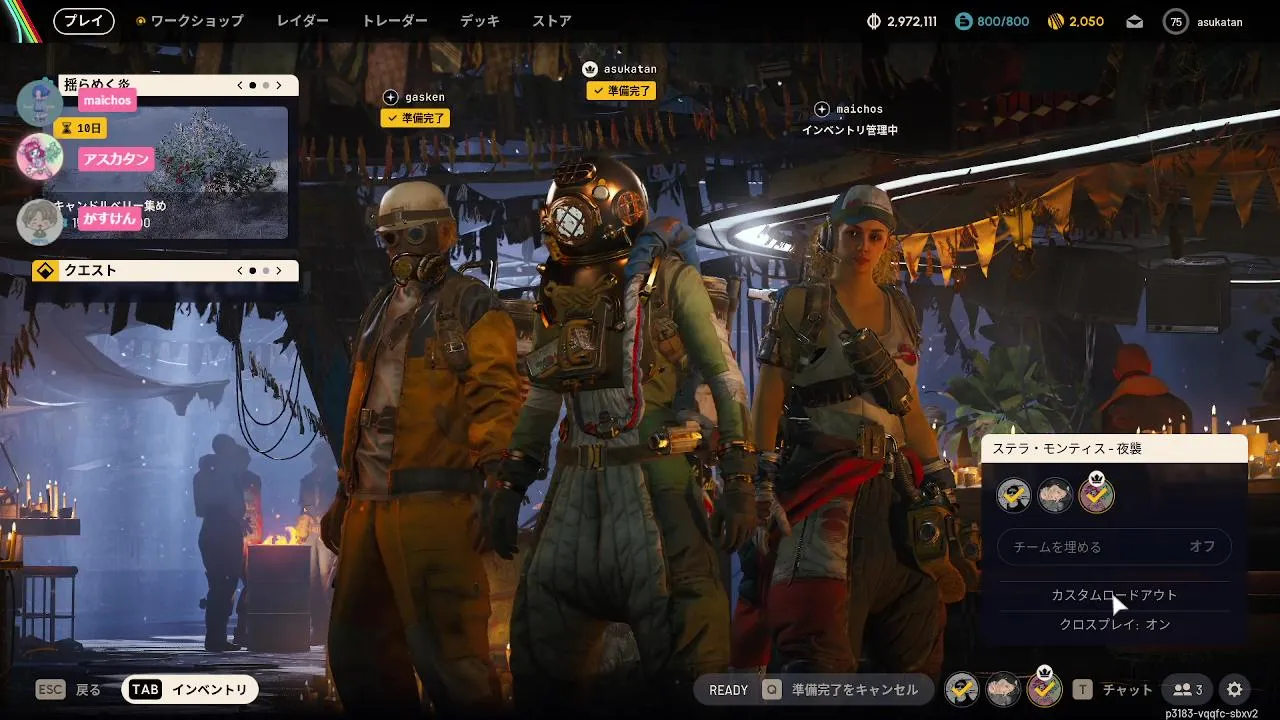The width and height of the screenshot is (1280, 720).
Task: Click the yellow クエスト diamond icon
Action: coord(45,271)
